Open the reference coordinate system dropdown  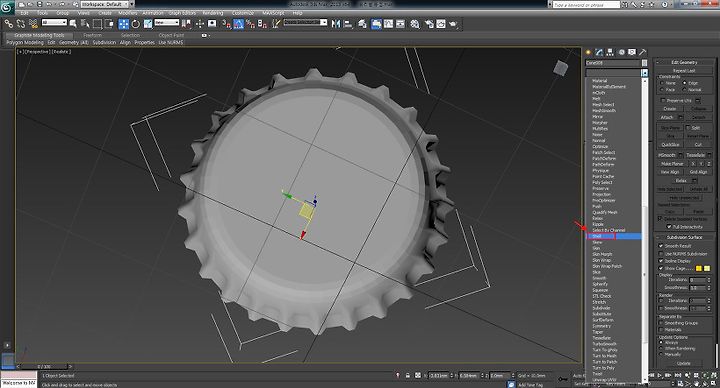[x=167, y=22]
